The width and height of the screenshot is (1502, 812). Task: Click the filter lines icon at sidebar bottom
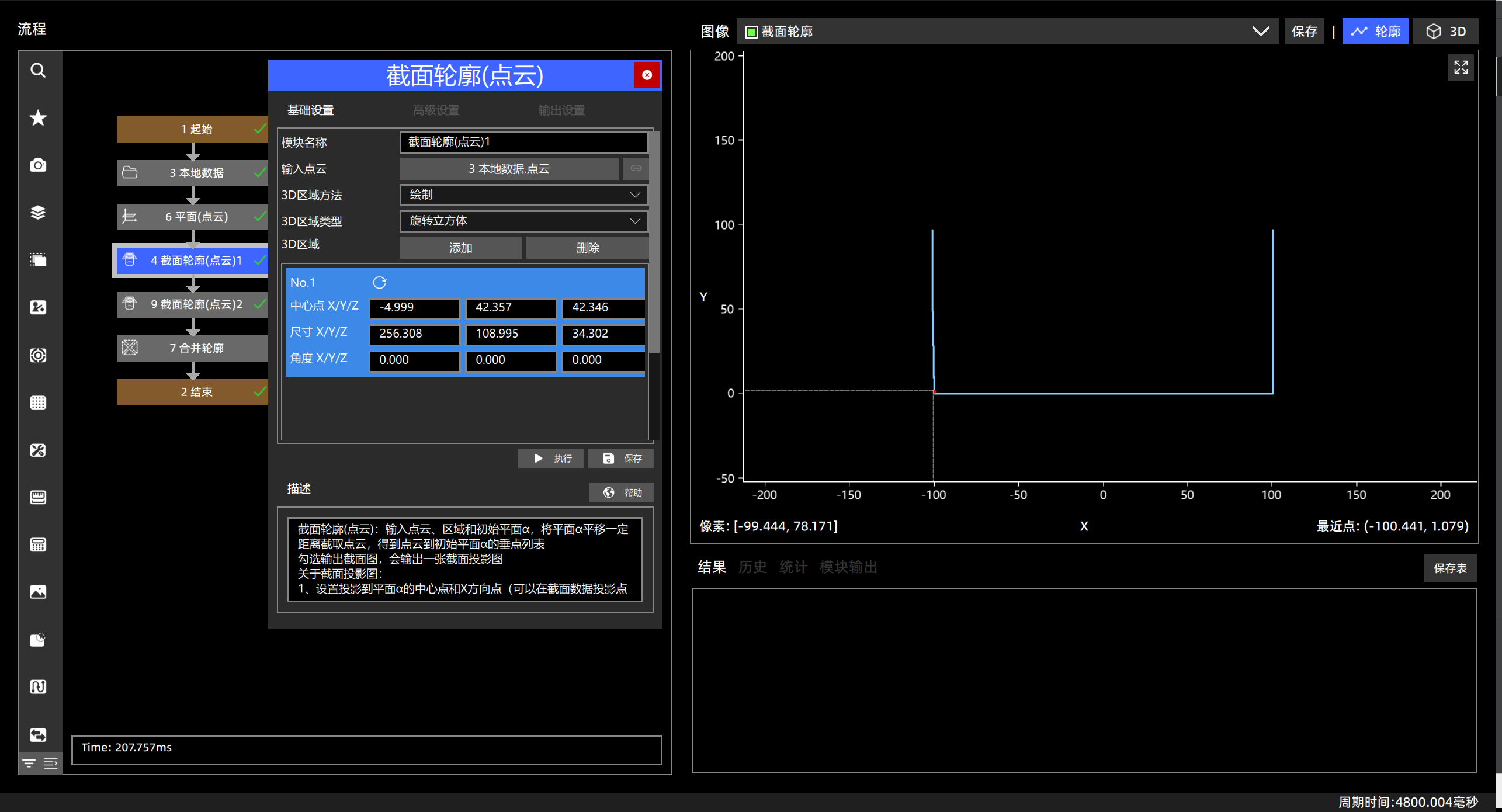coord(29,764)
